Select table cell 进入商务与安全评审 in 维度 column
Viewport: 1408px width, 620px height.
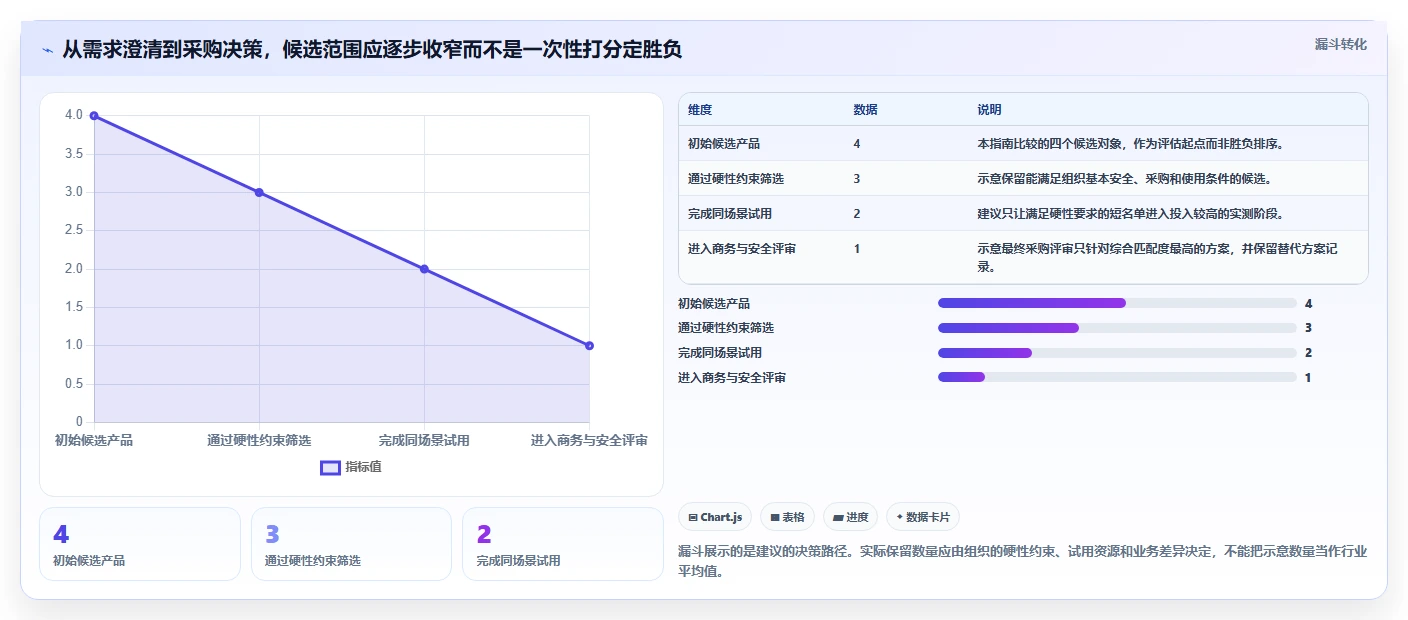pyautogui.click(x=742, y=248)
